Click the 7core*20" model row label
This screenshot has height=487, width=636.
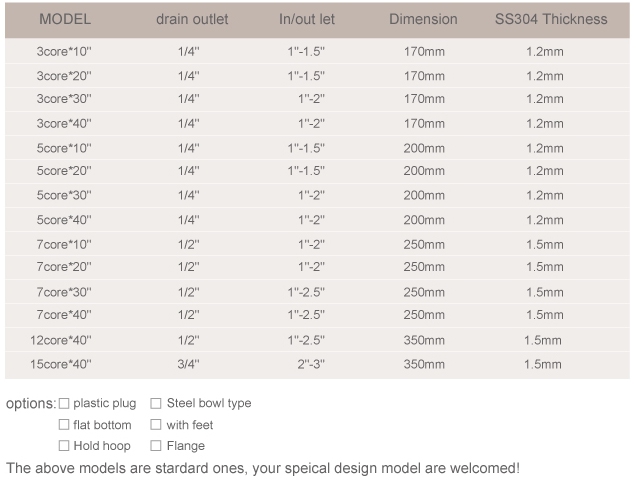[x=64, y=267]
